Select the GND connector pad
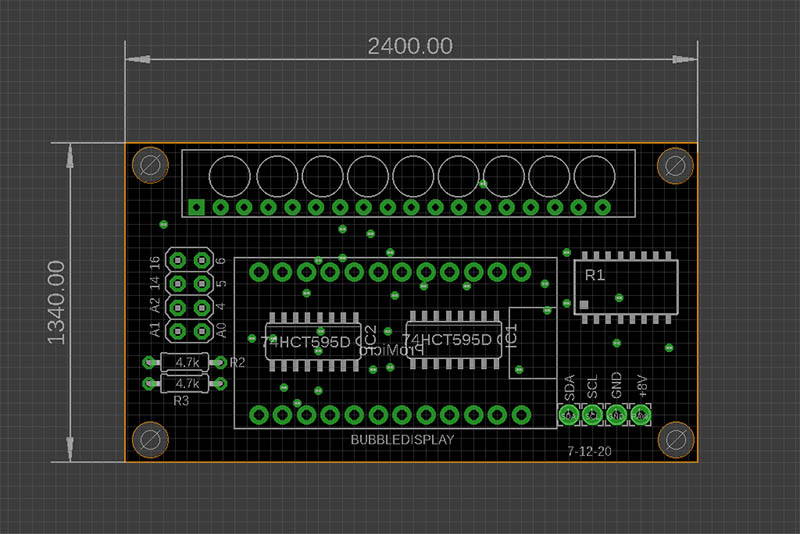This screenshot has width=800, height=534. coord(617,414)
